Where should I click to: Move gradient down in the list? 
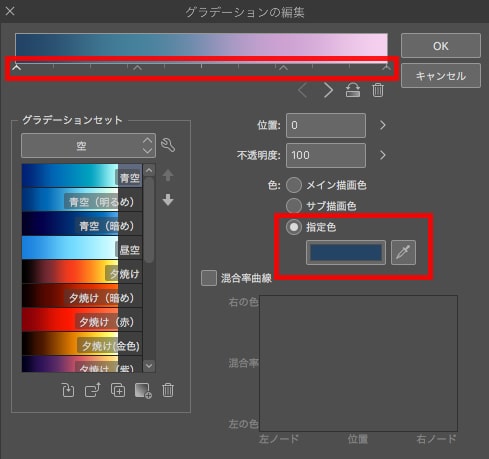pos(168,200)
